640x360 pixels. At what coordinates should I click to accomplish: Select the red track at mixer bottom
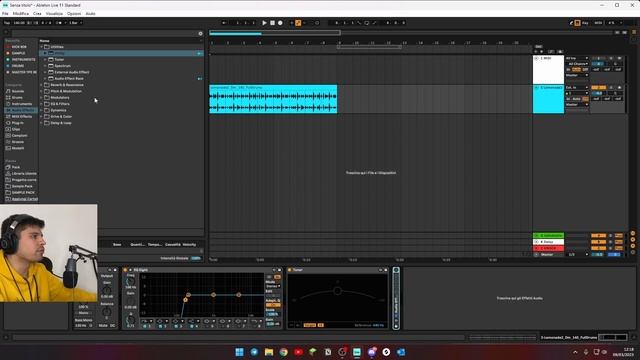548,248
